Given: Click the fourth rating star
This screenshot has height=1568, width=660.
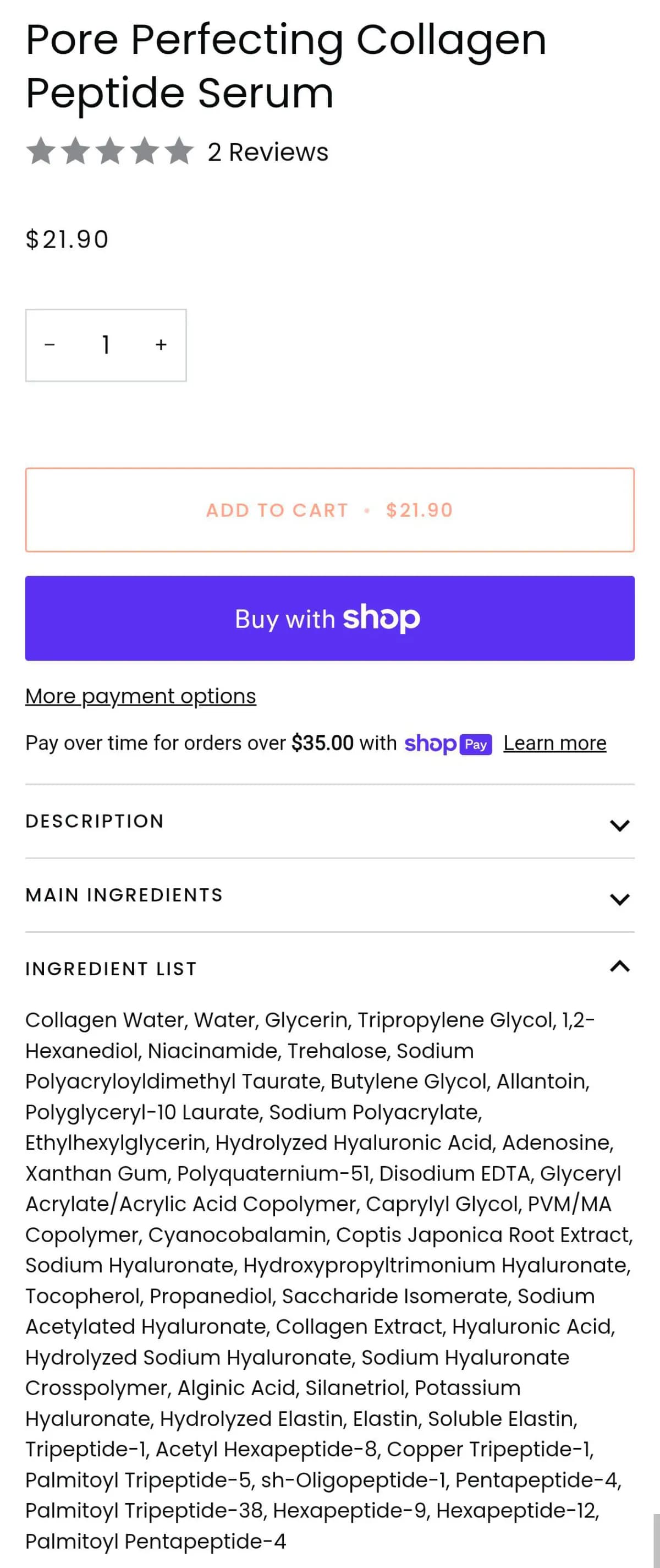Looking at the screenshot, I should (x=145, y=151).
